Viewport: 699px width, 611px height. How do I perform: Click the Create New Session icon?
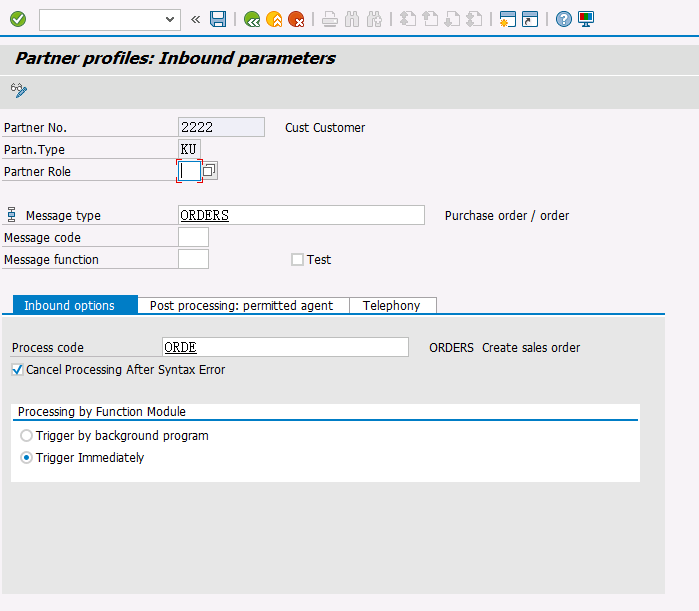[507, 19]
